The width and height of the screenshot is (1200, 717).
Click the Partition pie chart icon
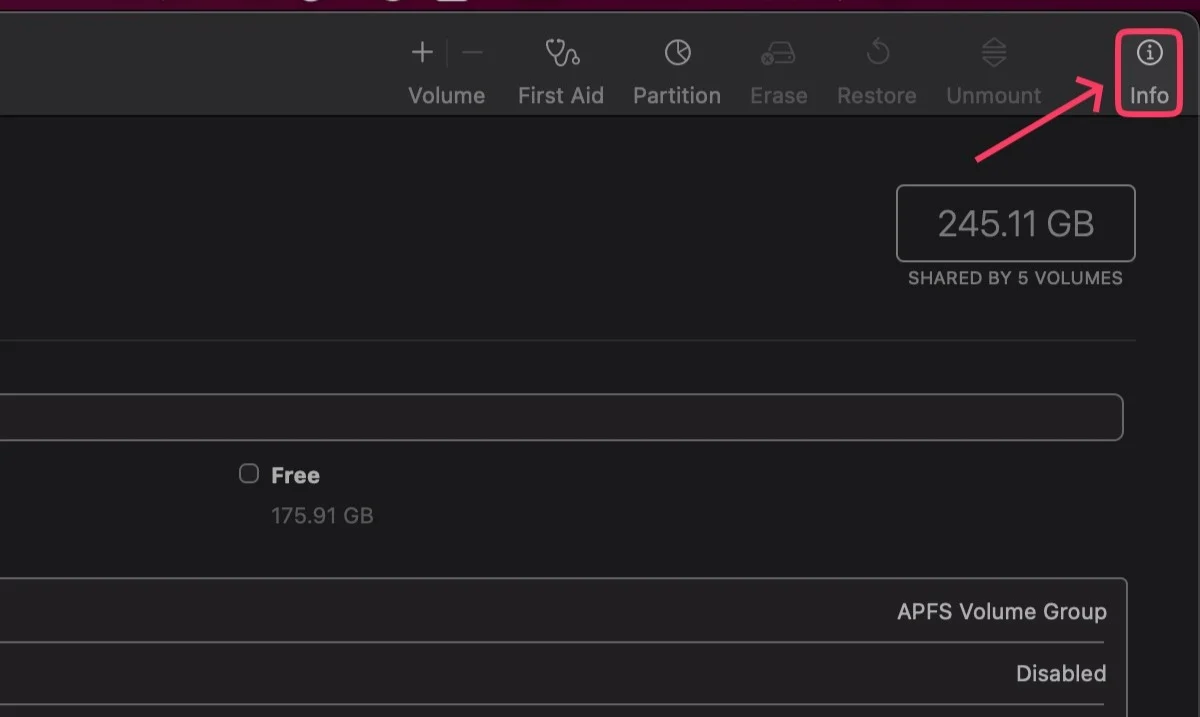[677, 53]
